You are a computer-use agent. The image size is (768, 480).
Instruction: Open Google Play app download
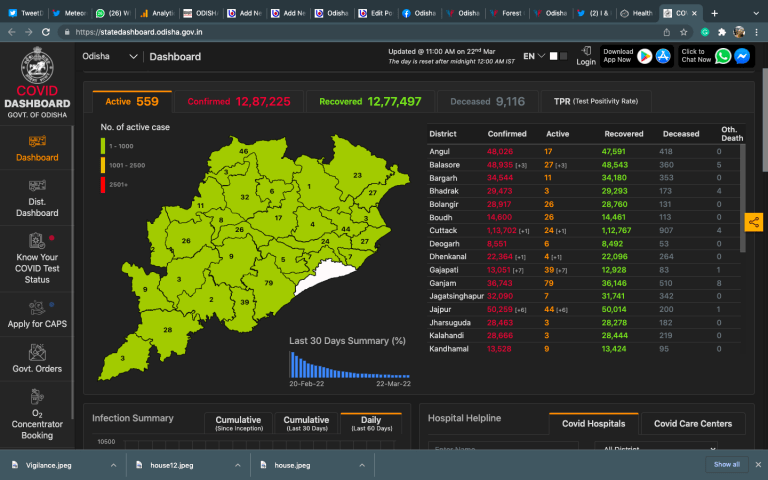coord(645,57)
